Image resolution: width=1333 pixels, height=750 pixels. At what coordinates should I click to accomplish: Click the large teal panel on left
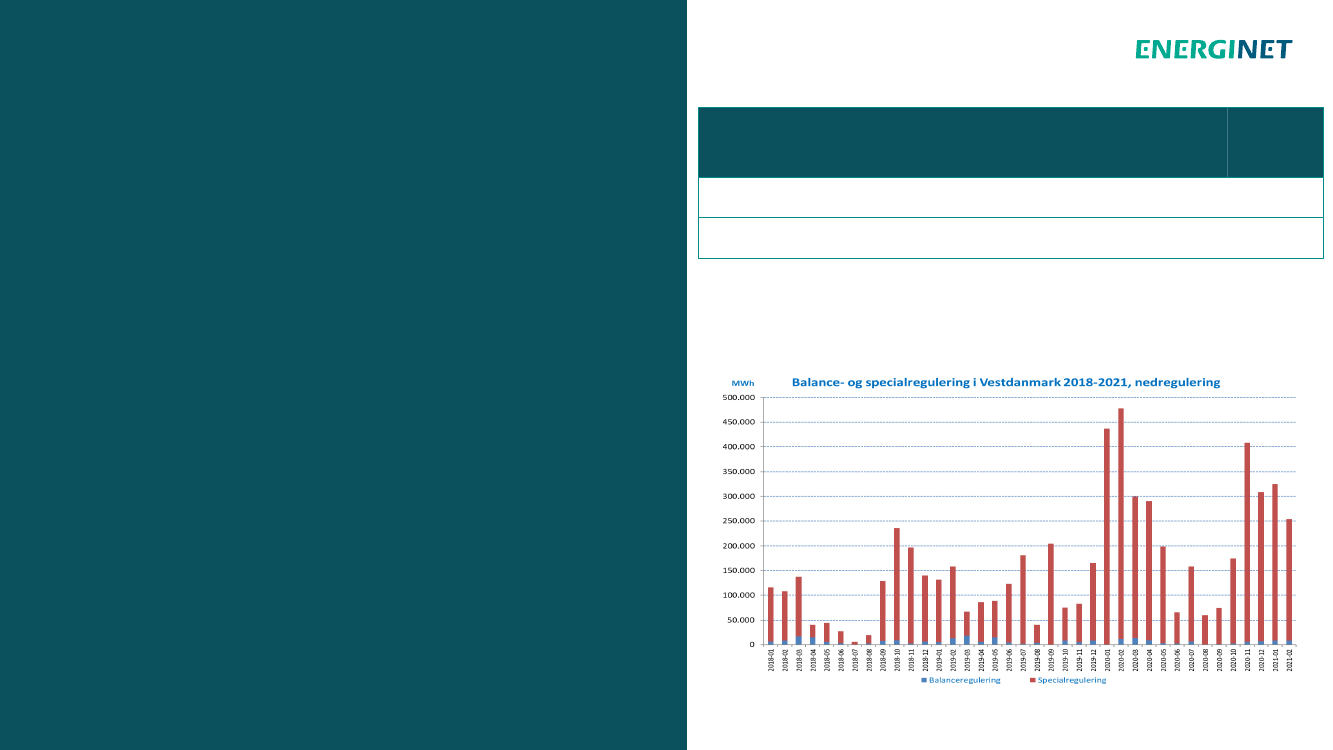click(x=343, y=375)
